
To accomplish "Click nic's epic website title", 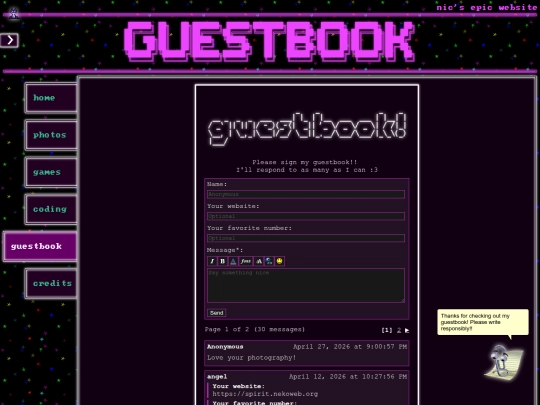I will click(487, 7).
